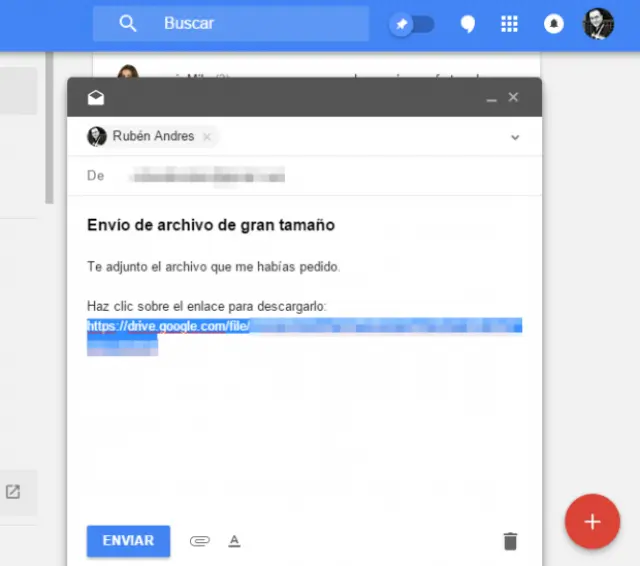This screenshot has width=640, height=566.
Task: Show notifications via the bell icon
Action: (553, 24)
